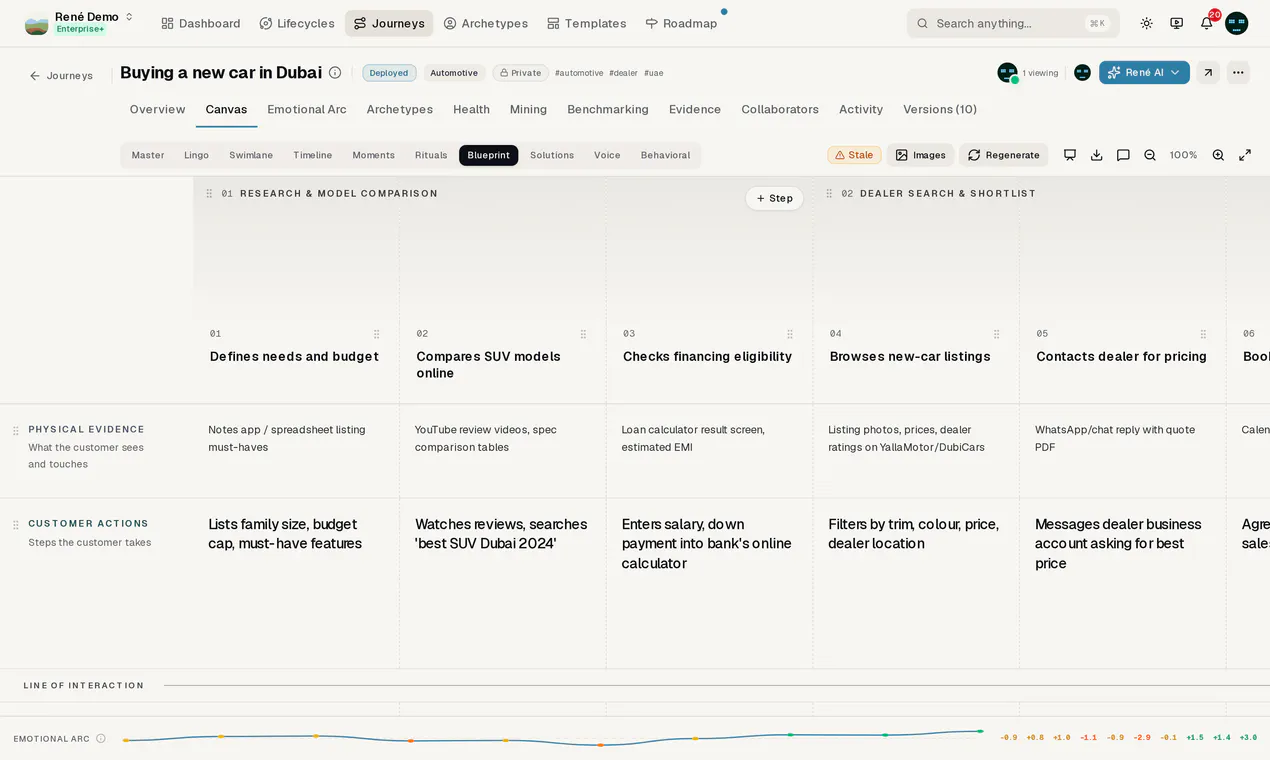Go to the Benchmarking tab
1270x760 pixels.
click(608, 110)
